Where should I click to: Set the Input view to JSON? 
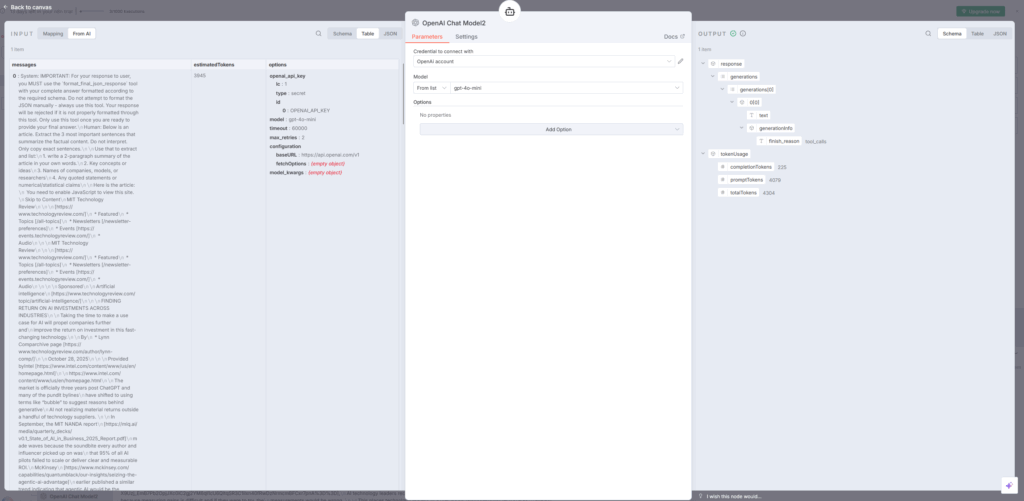pyautogui.click(x=390, y=33)
